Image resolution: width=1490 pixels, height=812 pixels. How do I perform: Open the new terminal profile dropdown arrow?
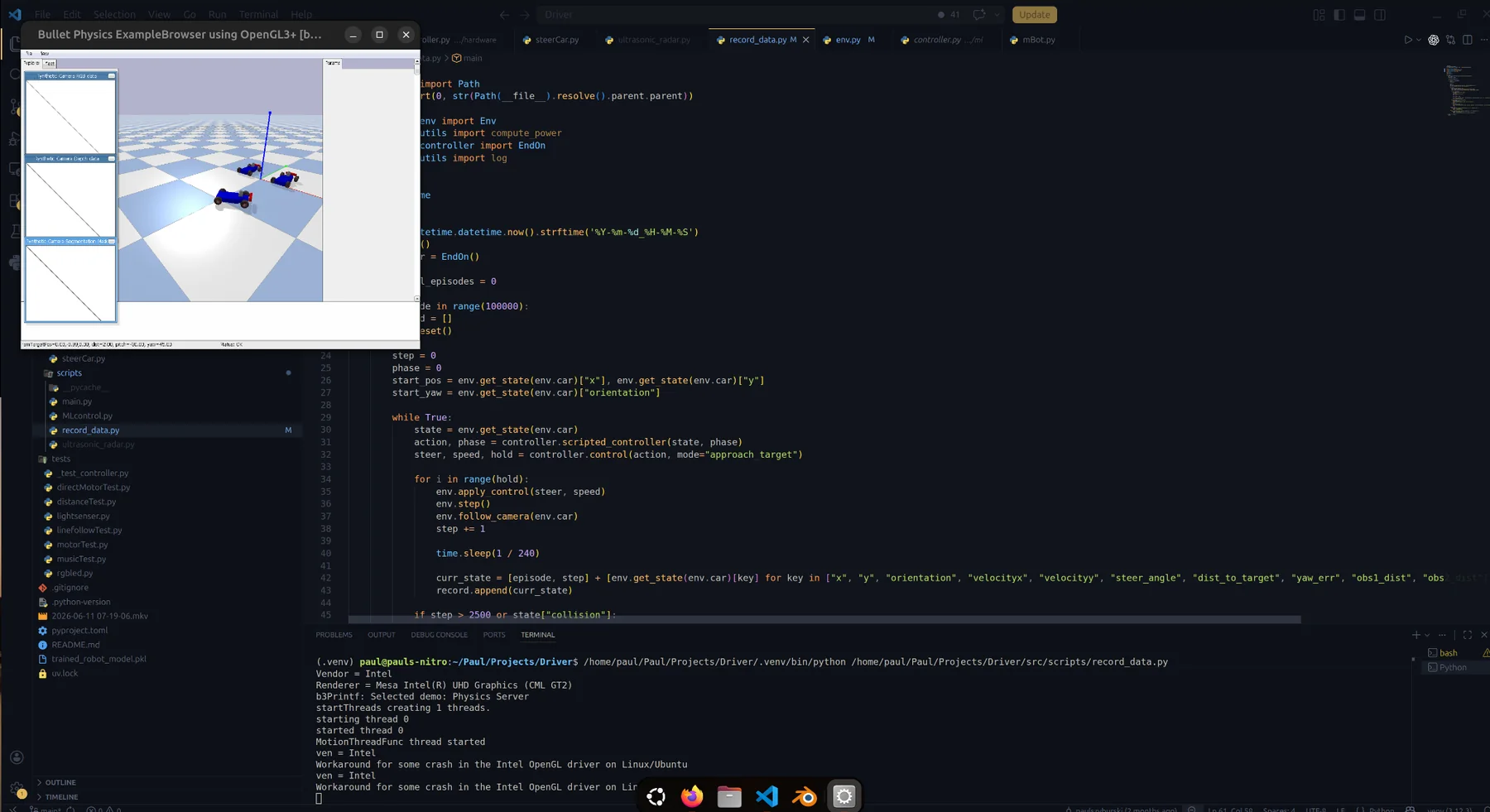click(x=1427, y=636)
